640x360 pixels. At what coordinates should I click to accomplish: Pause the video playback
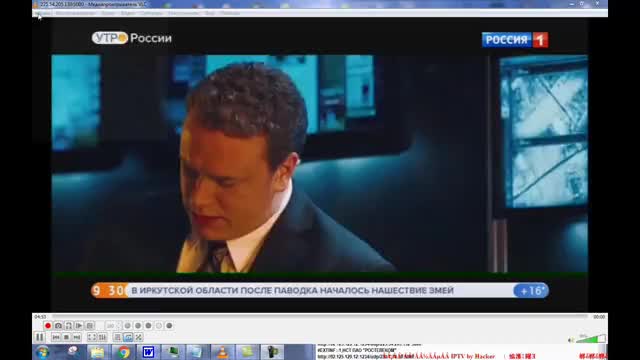coord(40,337)
